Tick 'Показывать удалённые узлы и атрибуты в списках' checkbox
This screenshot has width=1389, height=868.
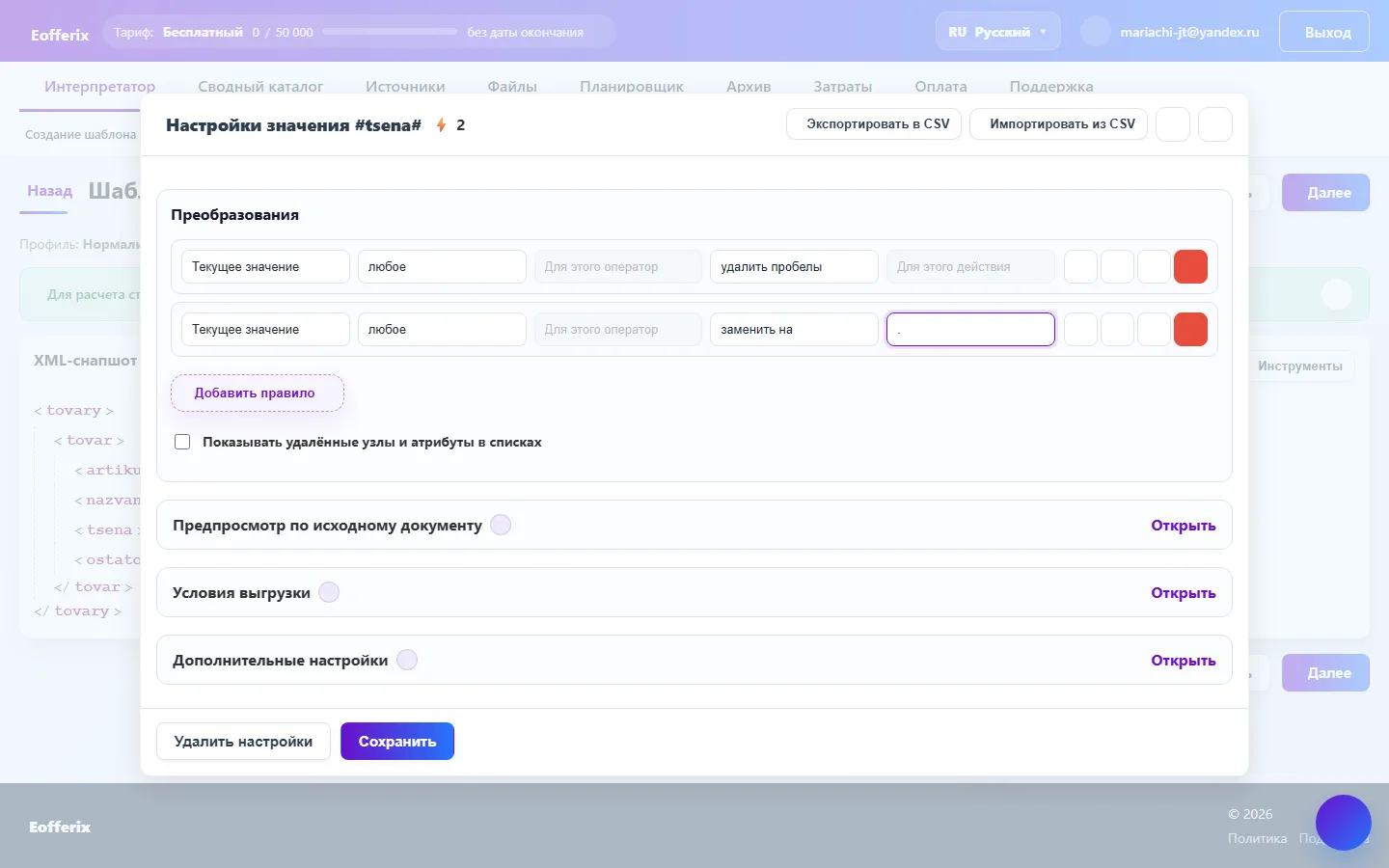click(182, 442)
